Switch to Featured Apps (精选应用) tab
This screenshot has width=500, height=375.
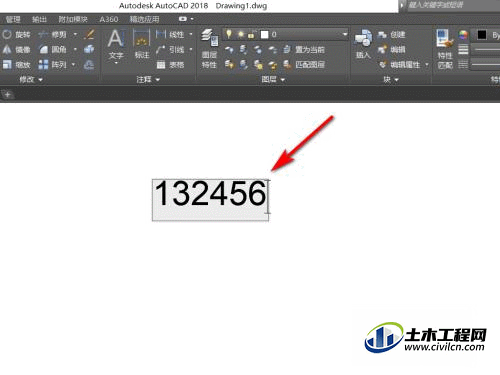pos(144,19)
